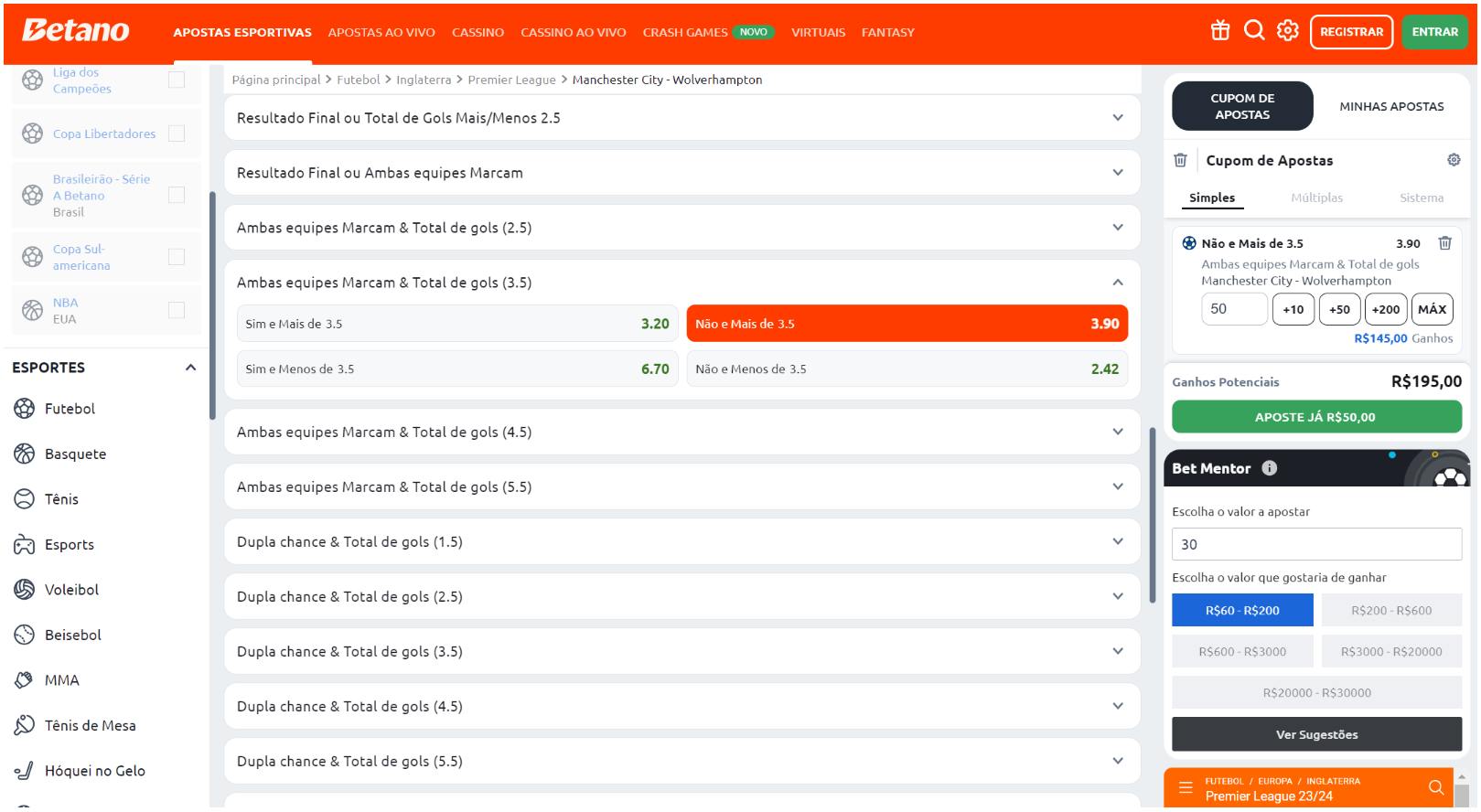Click the Copa Sul-americana ball icon
Viewport: 1481px width, 812px height.
click(32, 257)
